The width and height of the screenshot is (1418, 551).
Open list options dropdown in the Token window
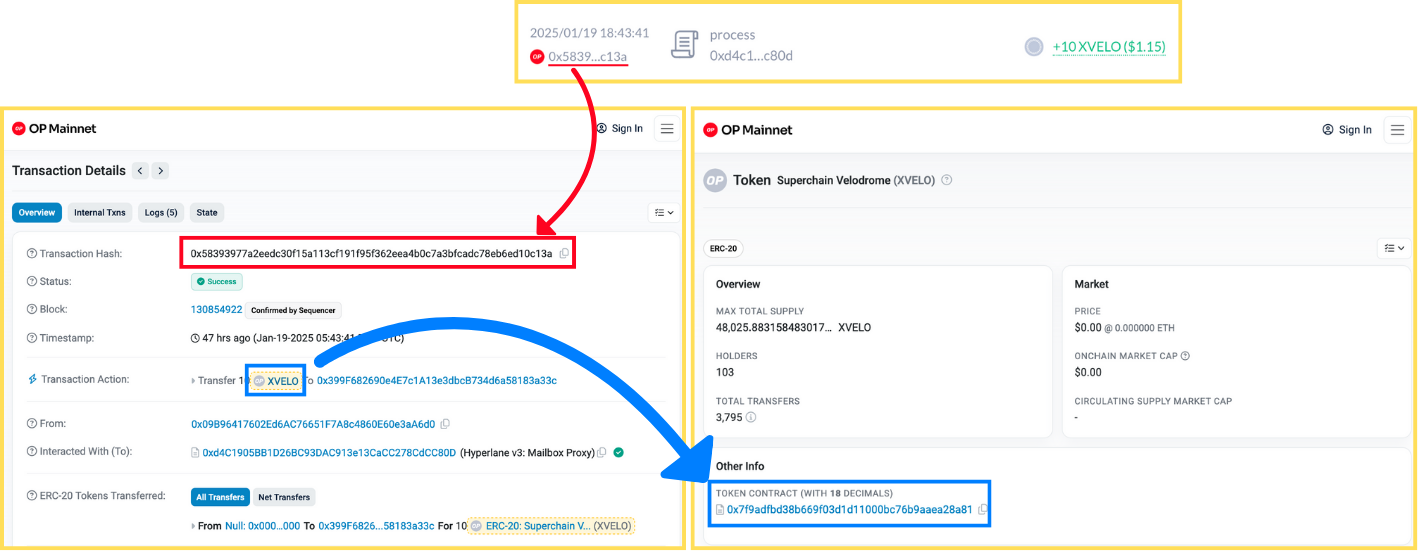1394,248
